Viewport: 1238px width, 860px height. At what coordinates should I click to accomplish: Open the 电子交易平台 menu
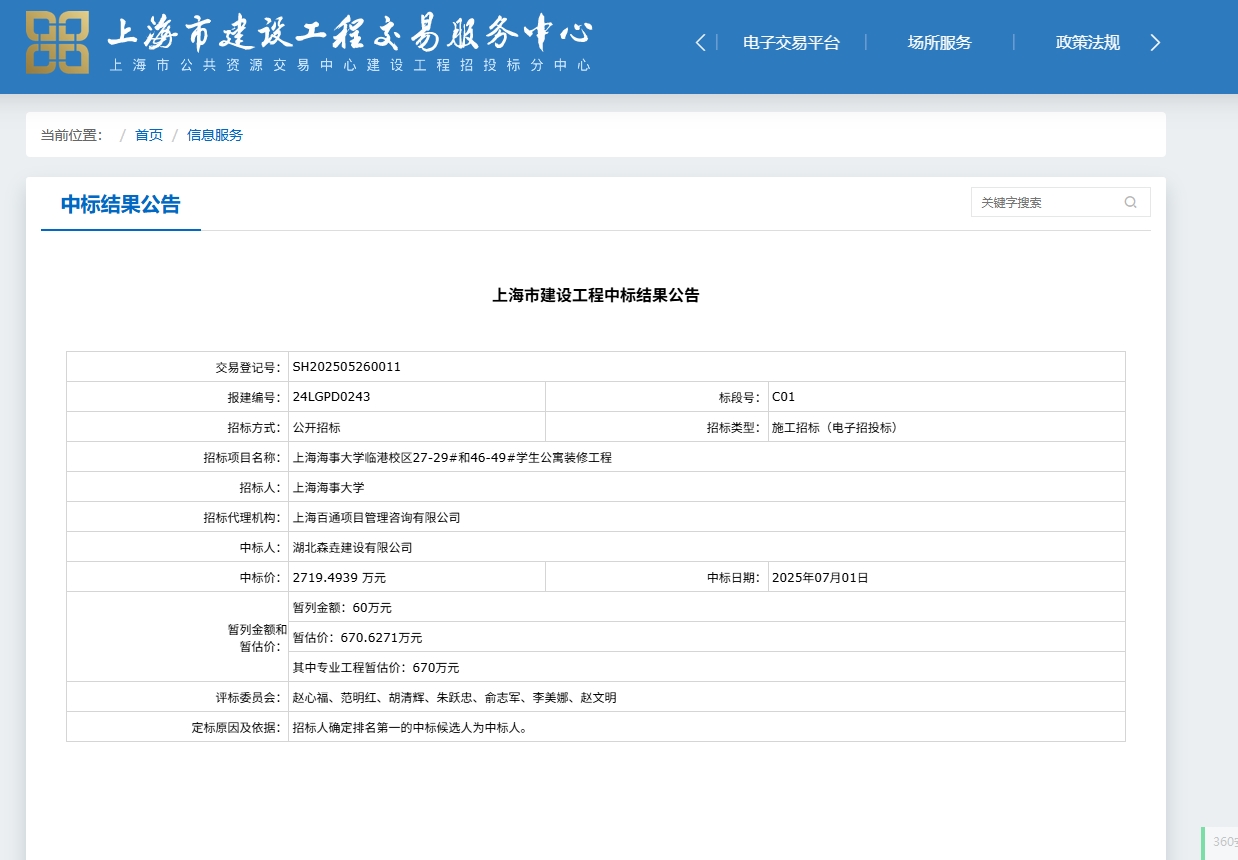[x=789, y=43]
